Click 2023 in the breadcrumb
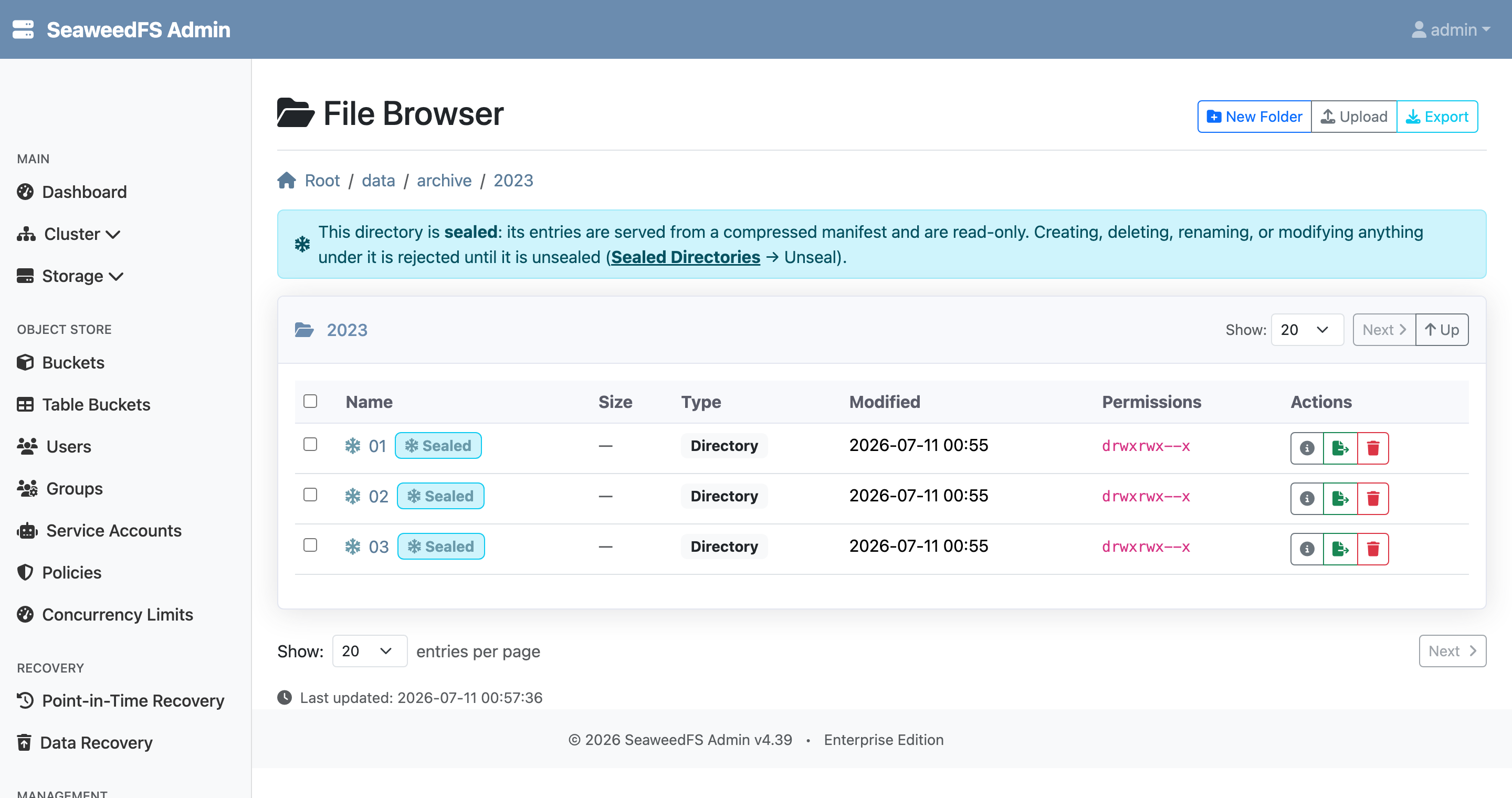Screen dimensions: 1512x798 (x=513, y=180)
